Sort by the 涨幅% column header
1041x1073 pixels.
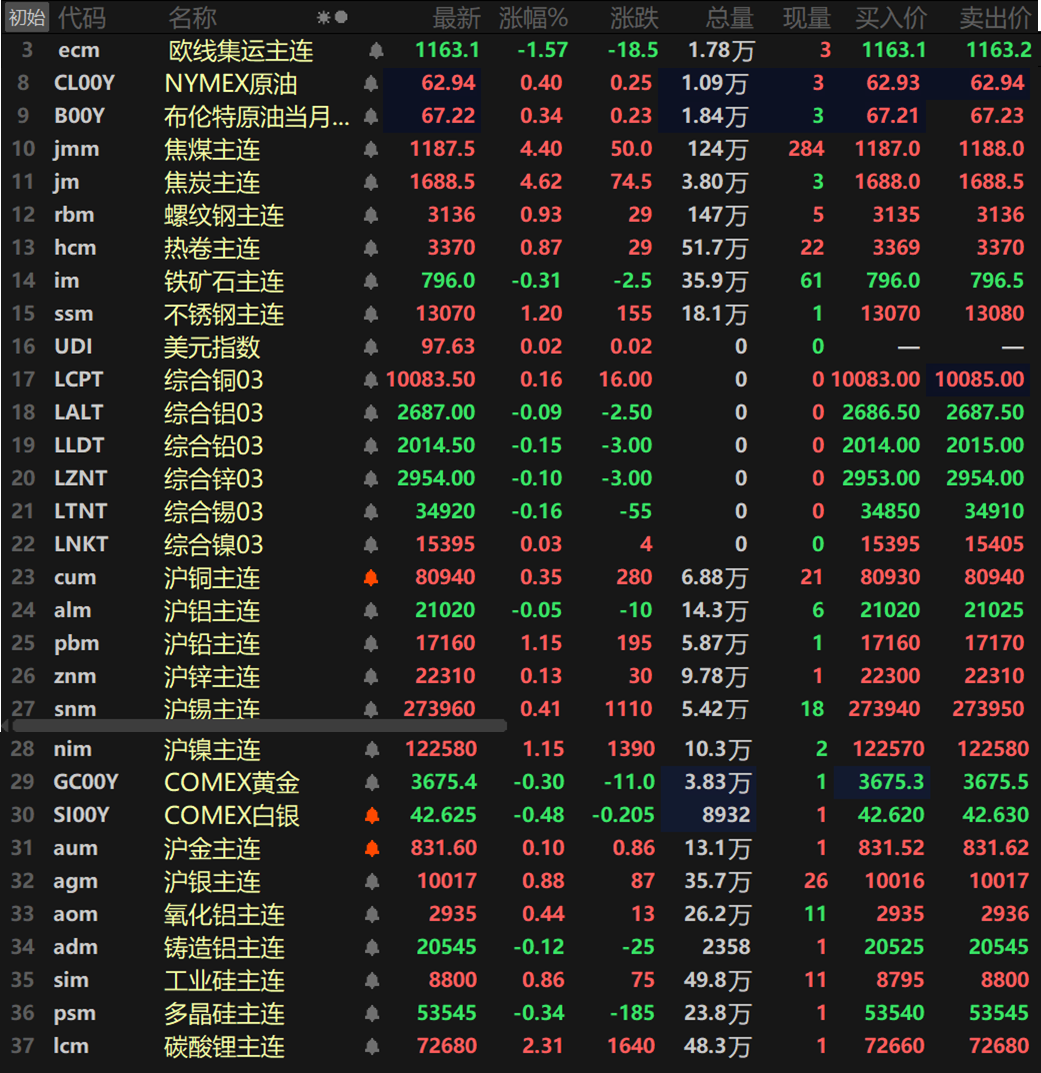[x=533, y=17]
